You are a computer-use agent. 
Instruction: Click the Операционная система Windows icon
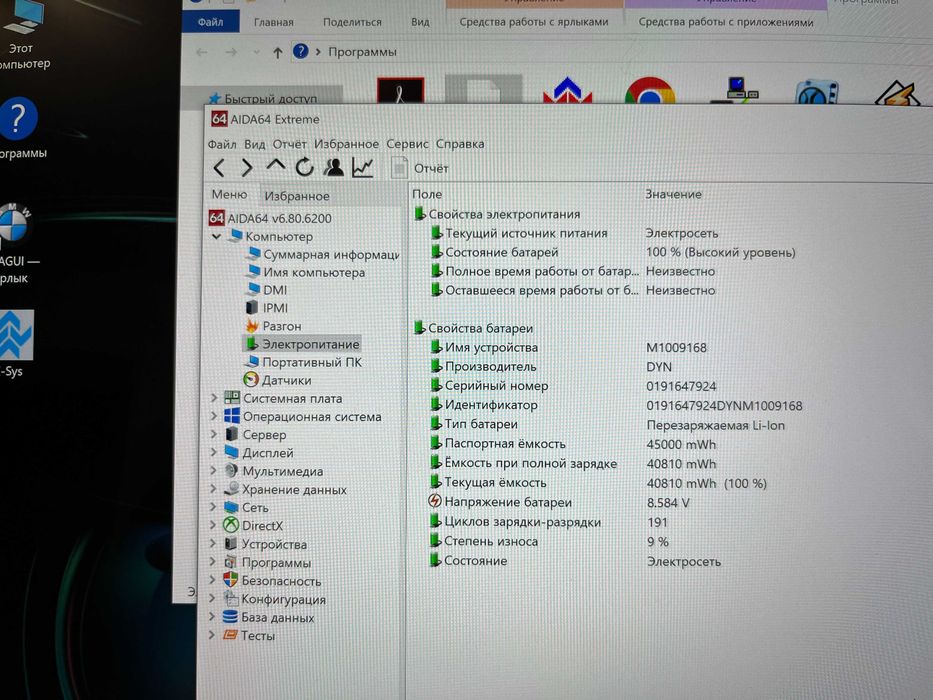click(x=232, y=415)
